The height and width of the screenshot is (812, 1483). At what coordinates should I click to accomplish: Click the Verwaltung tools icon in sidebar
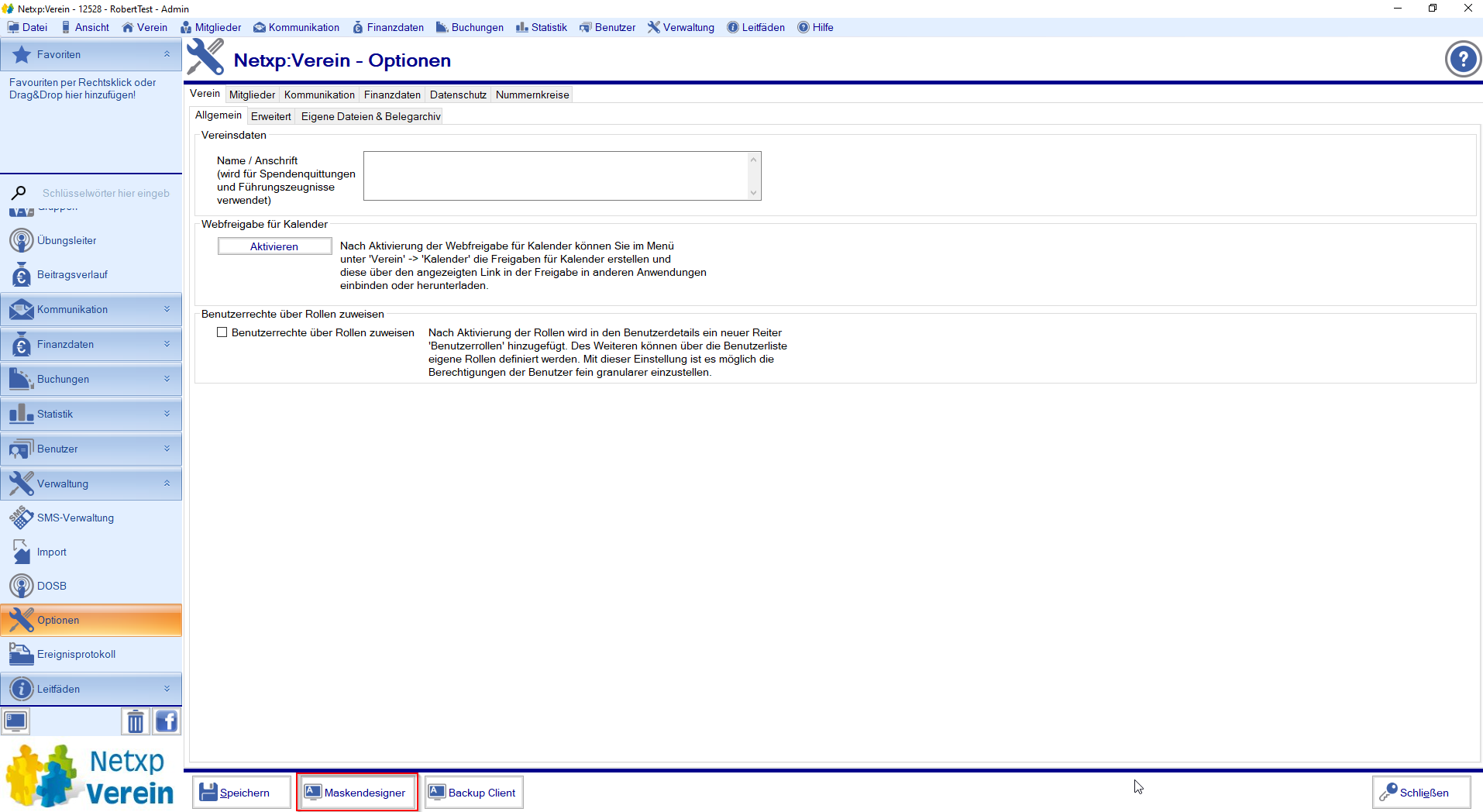point(21,483)
